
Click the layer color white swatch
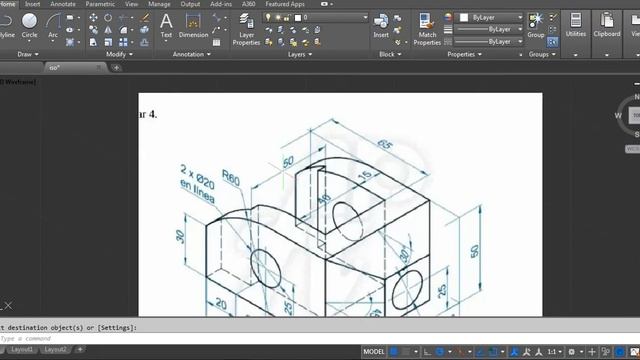[298, 18]
